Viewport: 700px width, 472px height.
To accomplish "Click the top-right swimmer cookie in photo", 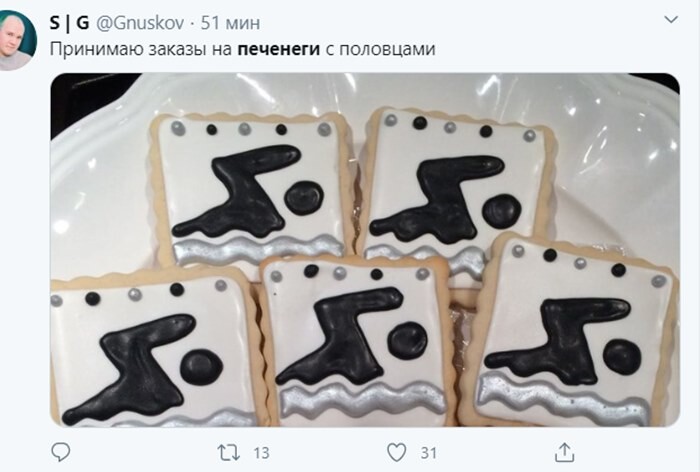I will (458, 188).
